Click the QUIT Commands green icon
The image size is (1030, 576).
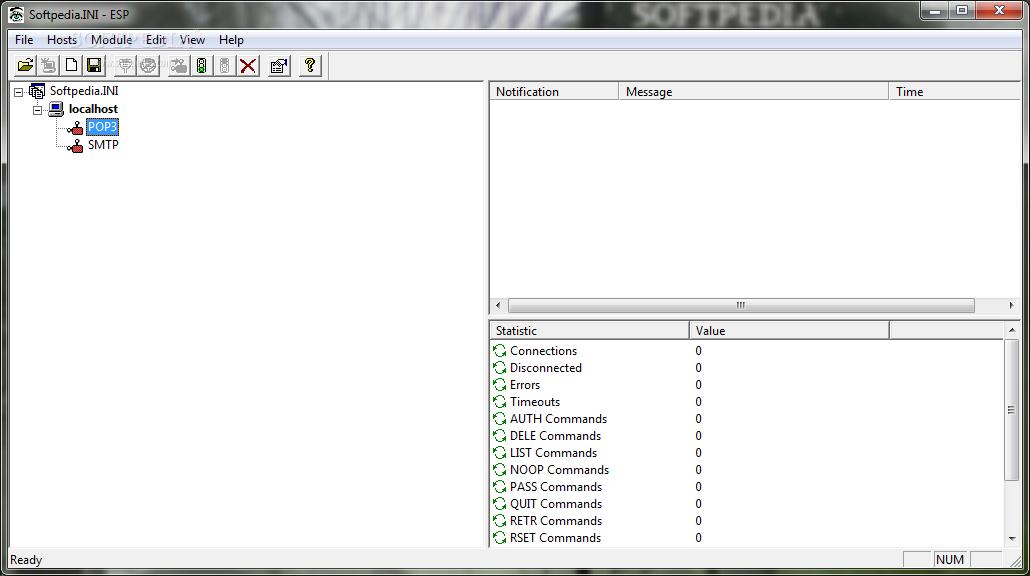pos(500,504)
